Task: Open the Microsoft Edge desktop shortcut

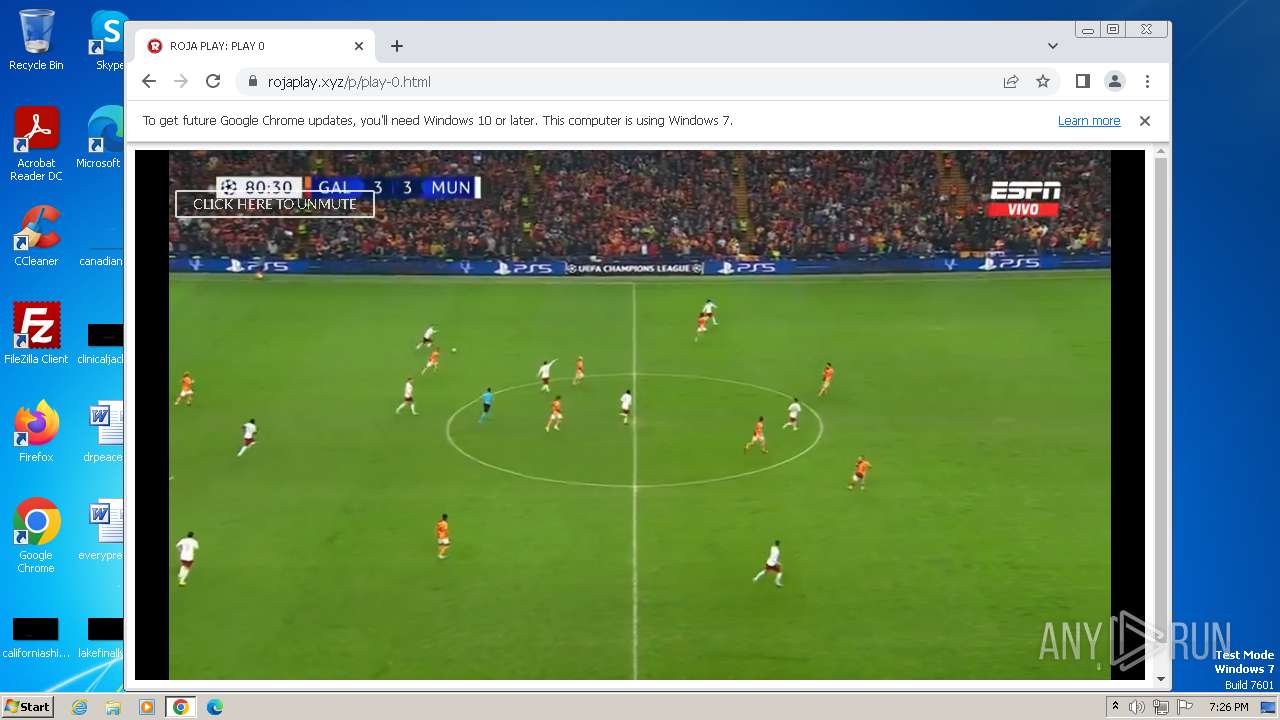Action: (103, 138)
